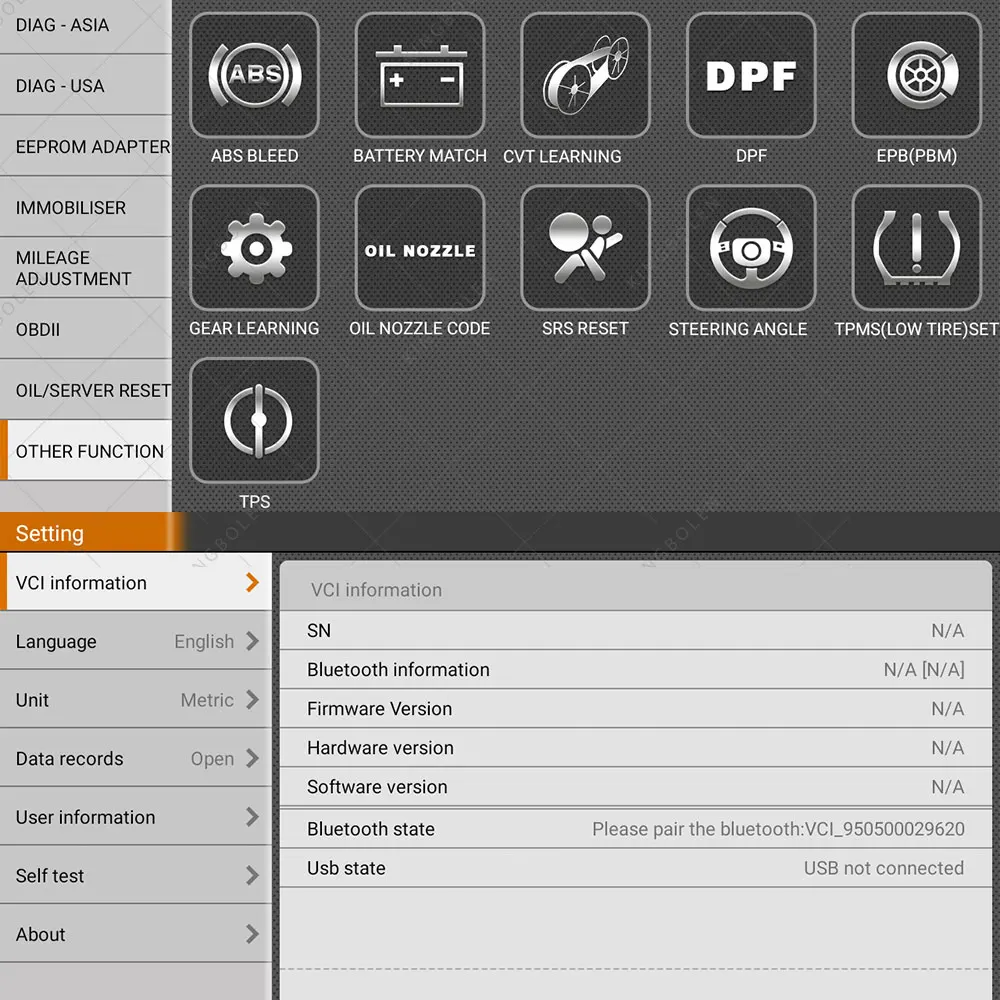This screenshot has height=1000, width=1000.
Task: Click the N/A [N/A] Bluetooth value
Action: (924, 670)
